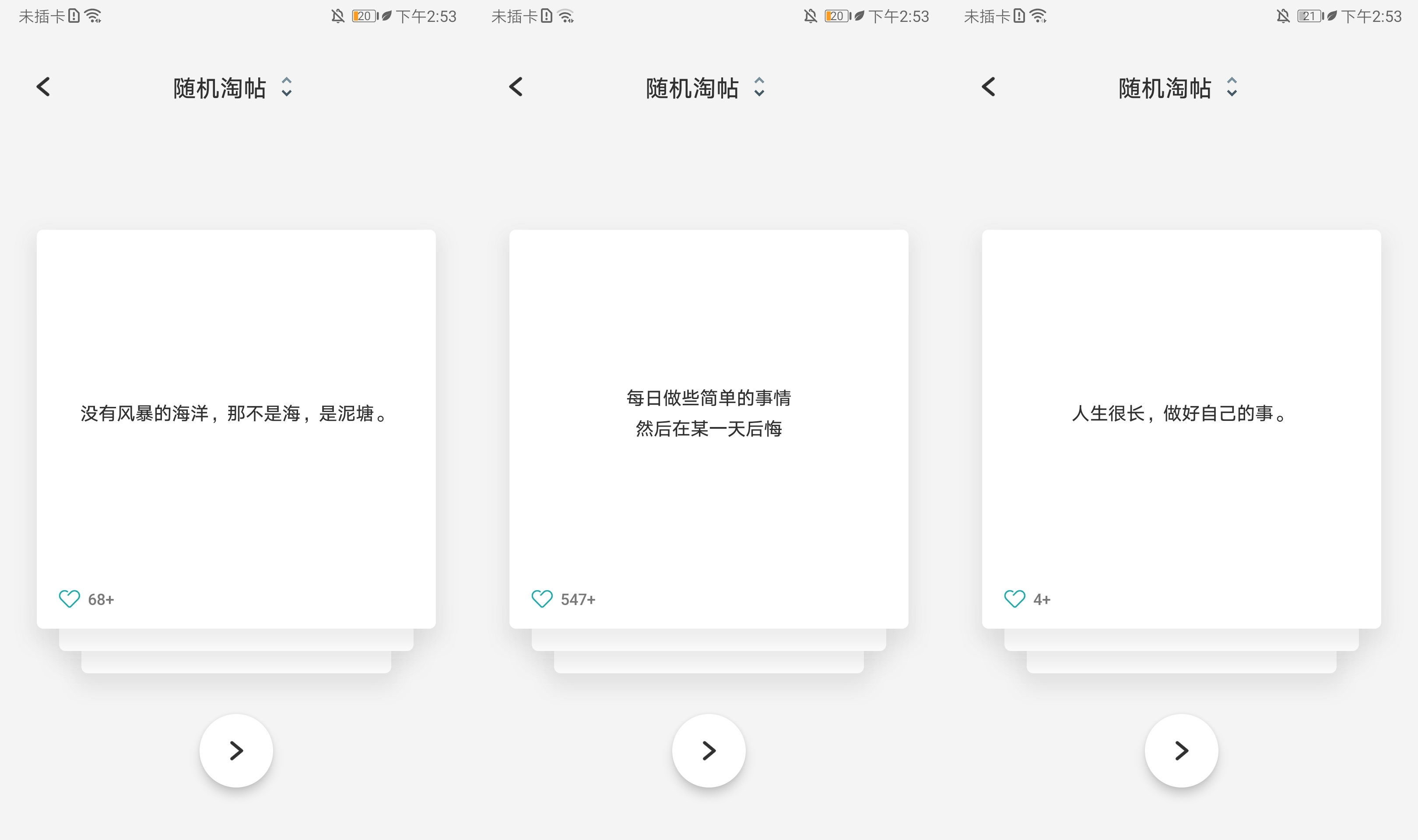Show next post below the 泥塘 quote card
The height and width of the screenshot is (840, 1418).
pos(236,751)
